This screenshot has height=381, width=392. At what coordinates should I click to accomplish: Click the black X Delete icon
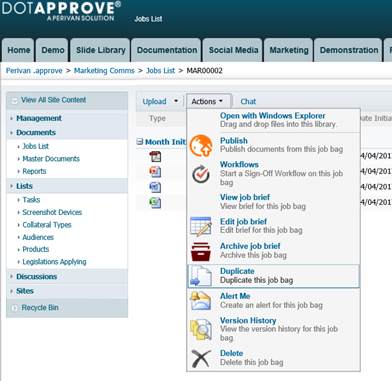pyautogui.click(x=201, y=358)
